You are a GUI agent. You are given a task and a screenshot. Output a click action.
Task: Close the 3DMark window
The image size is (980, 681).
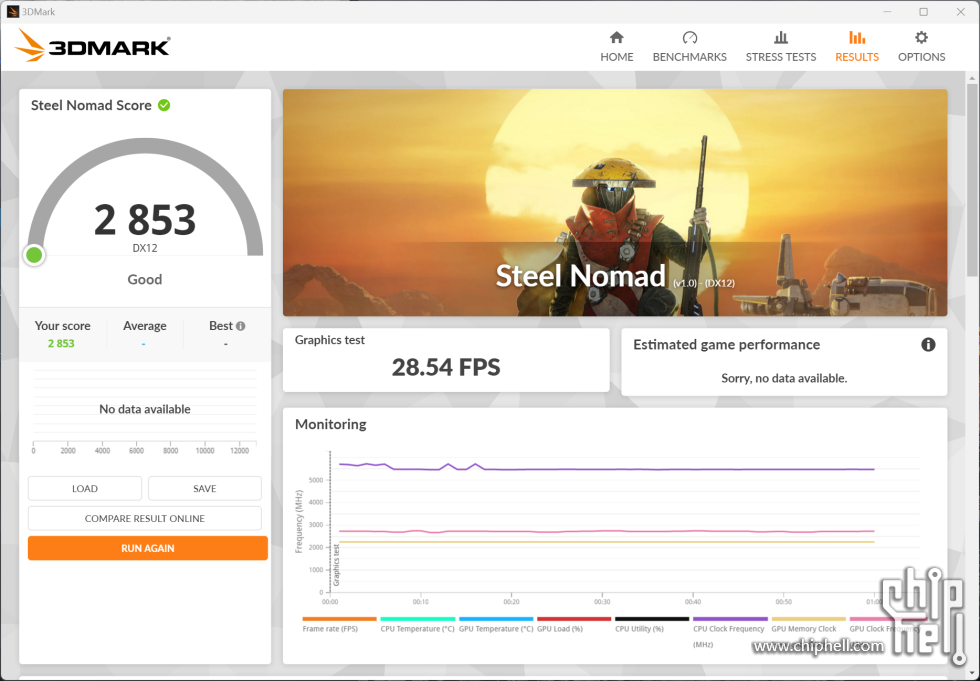(x=961, y=12)
